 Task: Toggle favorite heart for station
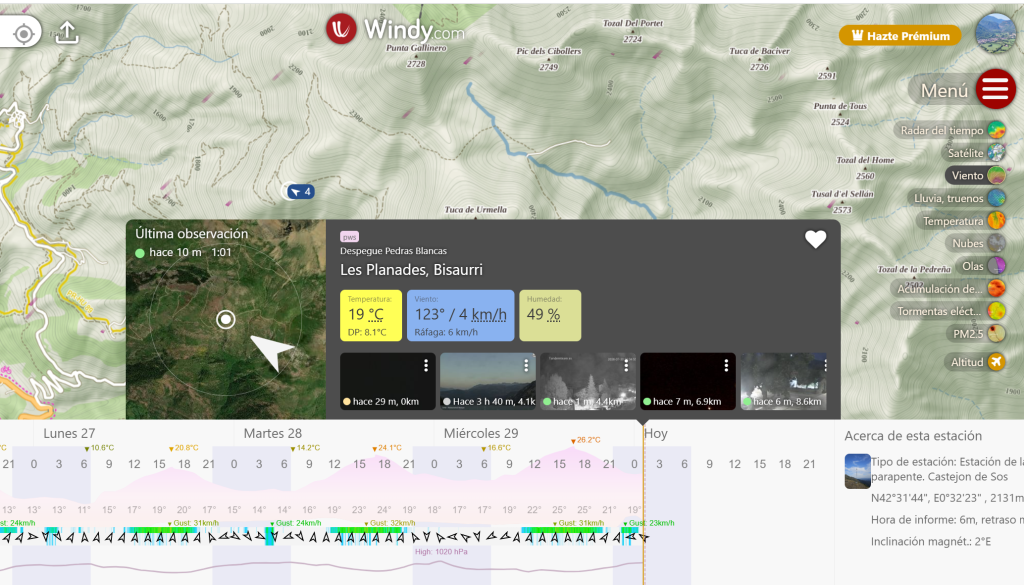[815, 240]
